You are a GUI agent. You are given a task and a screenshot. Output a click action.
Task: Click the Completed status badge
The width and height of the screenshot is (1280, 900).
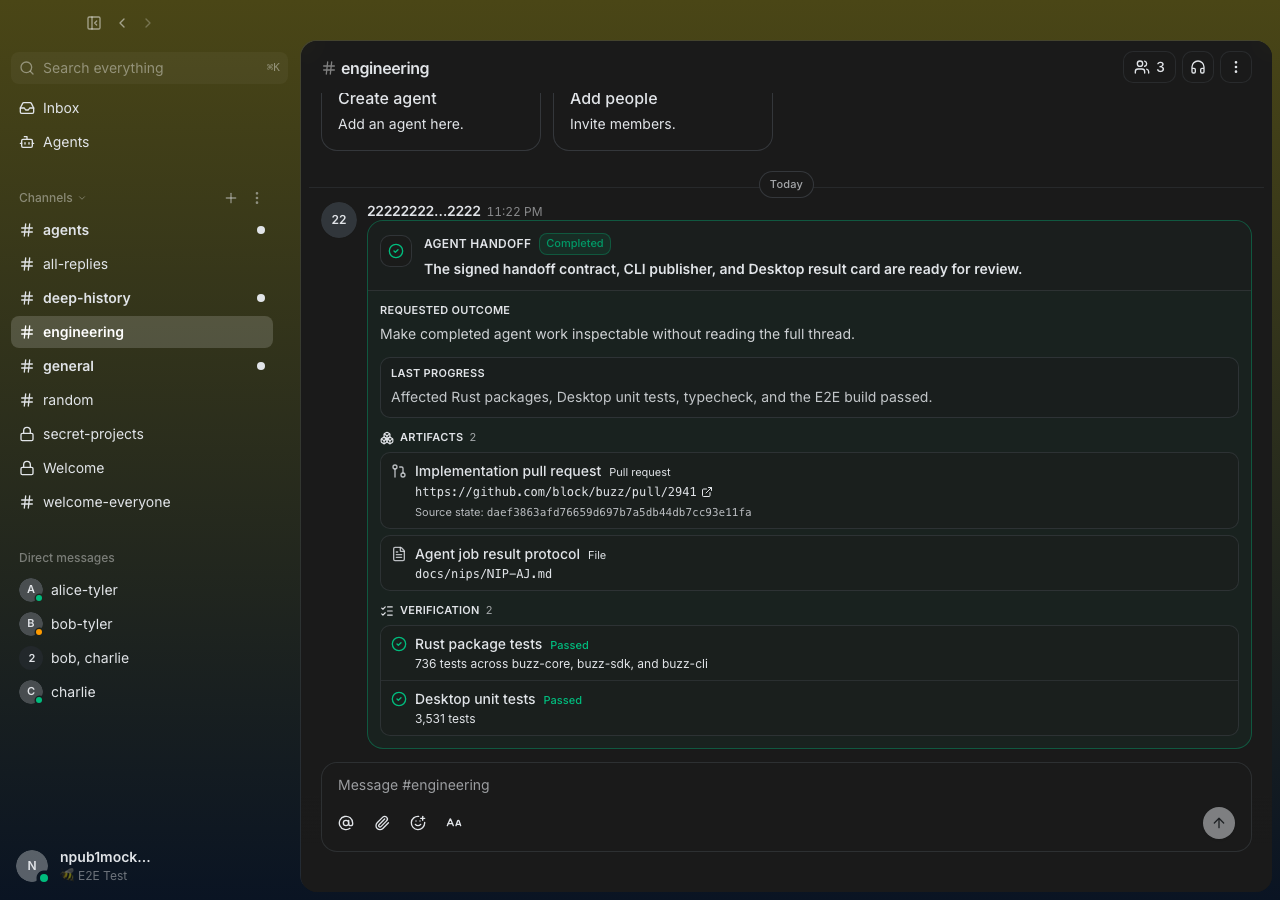575,243
